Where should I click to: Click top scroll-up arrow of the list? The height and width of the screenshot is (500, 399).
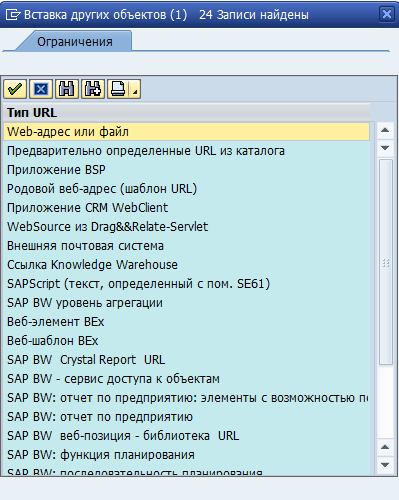pyautogui.click(x=385, y=130)
